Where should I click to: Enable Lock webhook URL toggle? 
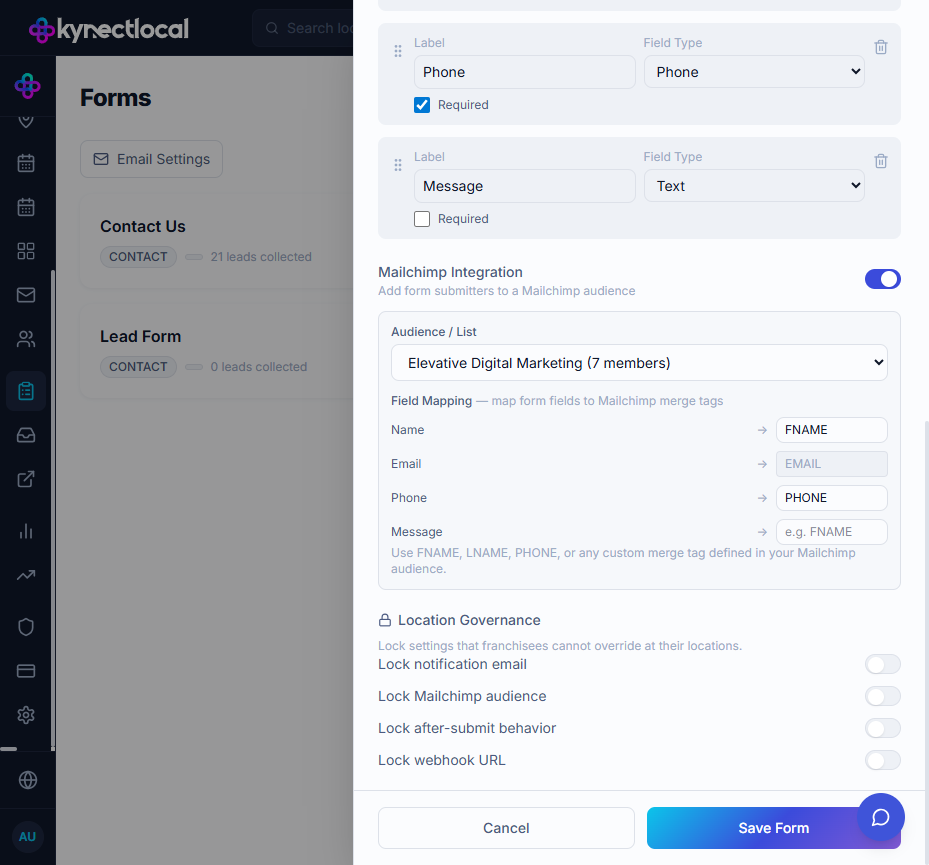point(882,760)
